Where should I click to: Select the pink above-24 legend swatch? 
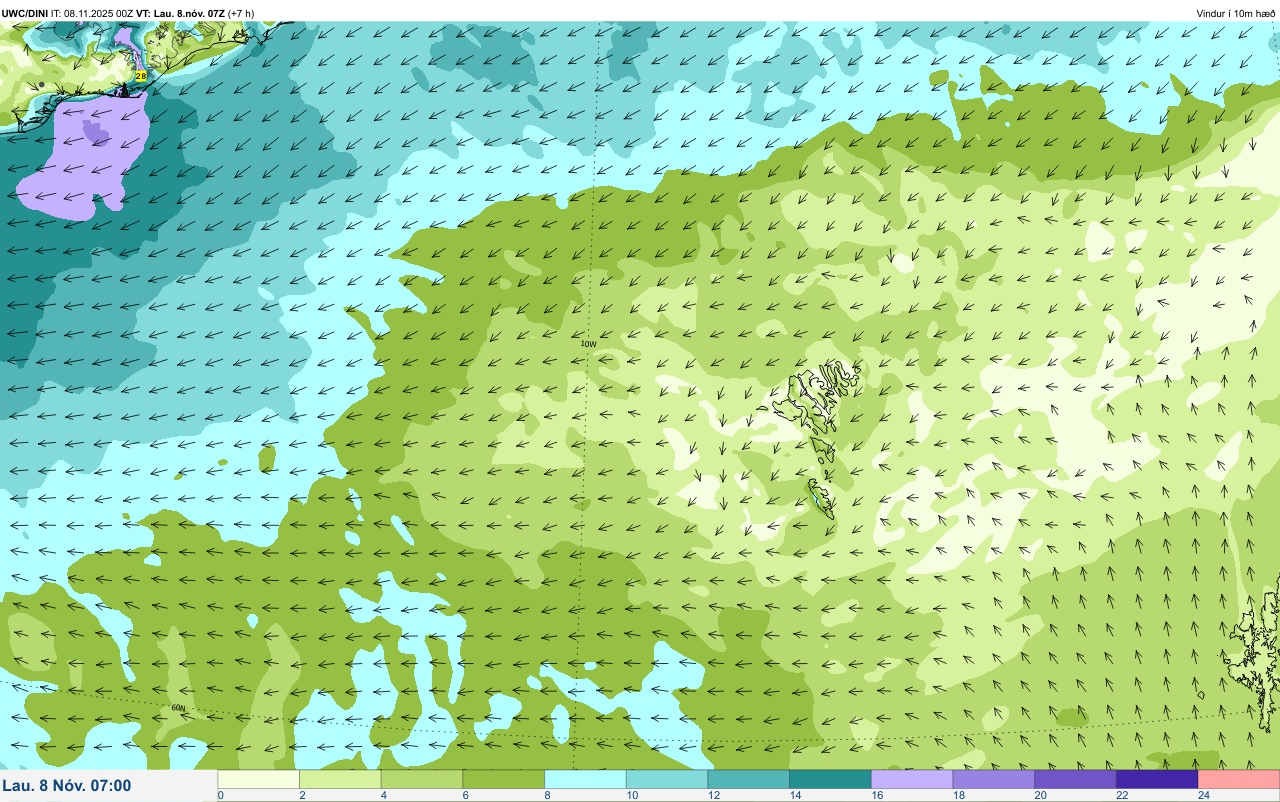coord(1239,779)
